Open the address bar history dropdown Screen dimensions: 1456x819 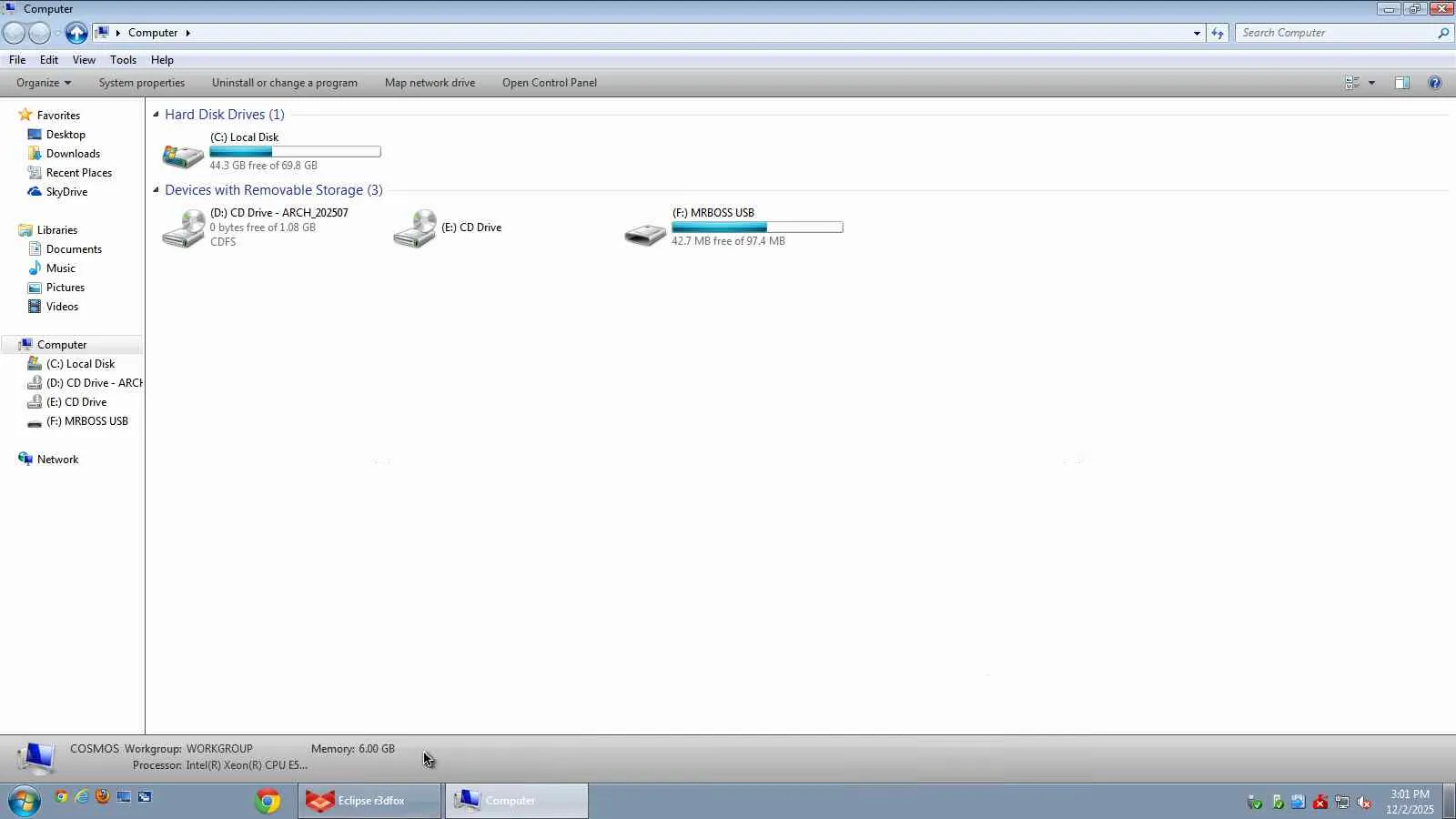pos(1197,33)
